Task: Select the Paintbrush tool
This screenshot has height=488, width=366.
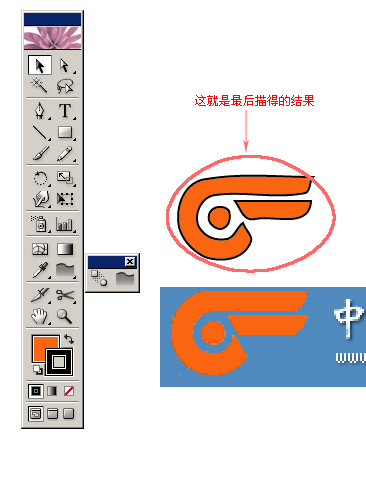Action: pos(40,153)
